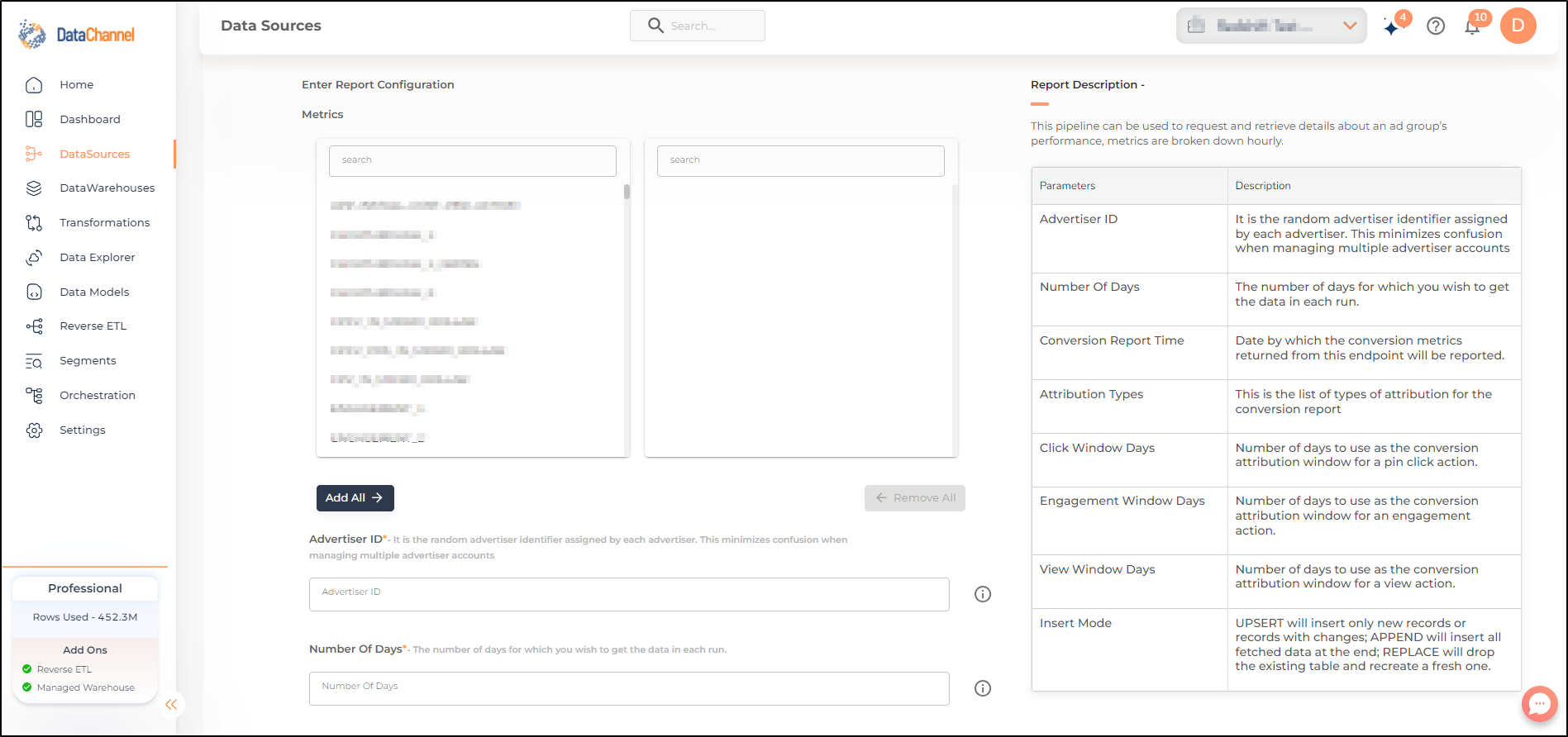The width and height of the screenshot is (1568, 737).
Task: Click the DataSources sidebar icon
Action: click(x=34, y=154)
